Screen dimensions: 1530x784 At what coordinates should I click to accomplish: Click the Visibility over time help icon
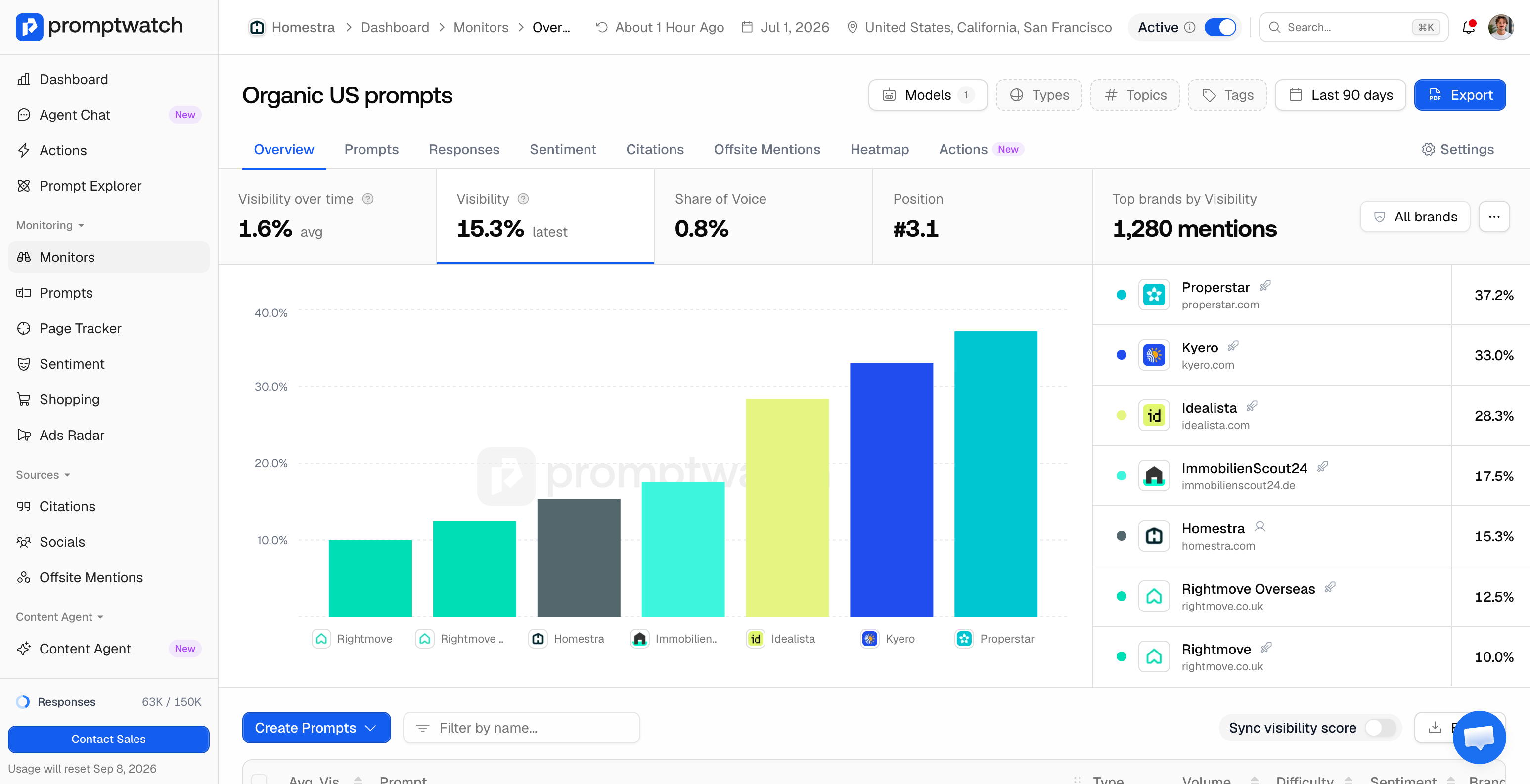click(x=367, y=199)
